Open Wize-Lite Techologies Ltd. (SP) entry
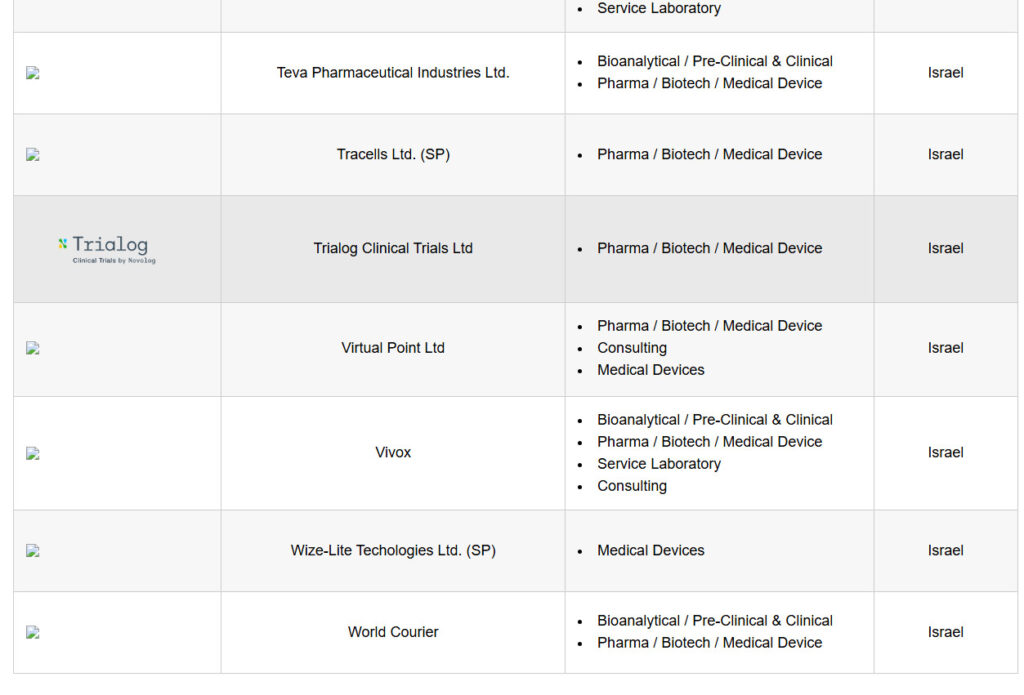The image size is (1024, 695). pos(393,550)
